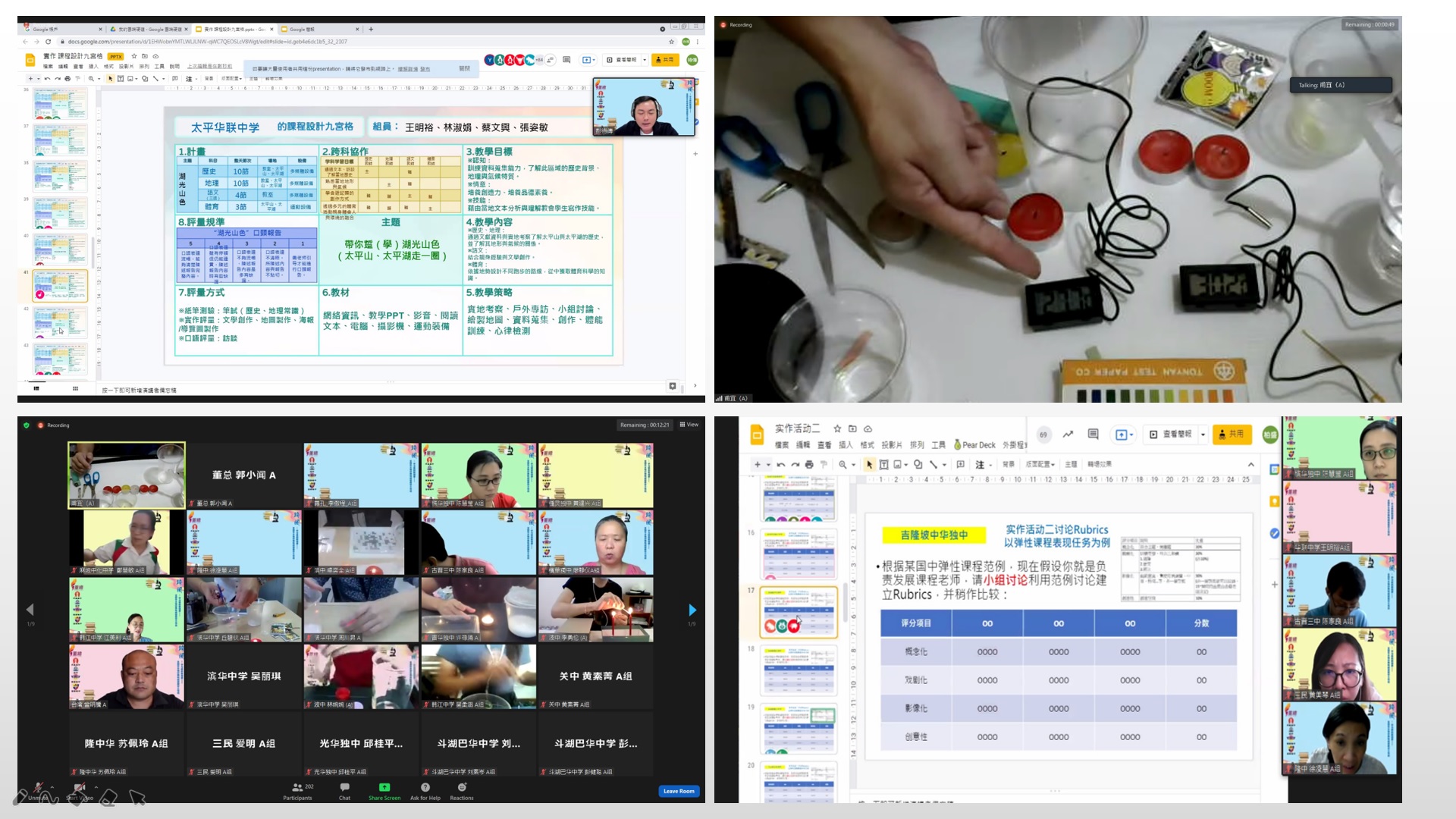This screenshot has height=819, width=1456.
Task: Expand the insert image dropdown in 实作活动二
Action: pos(905,464)
